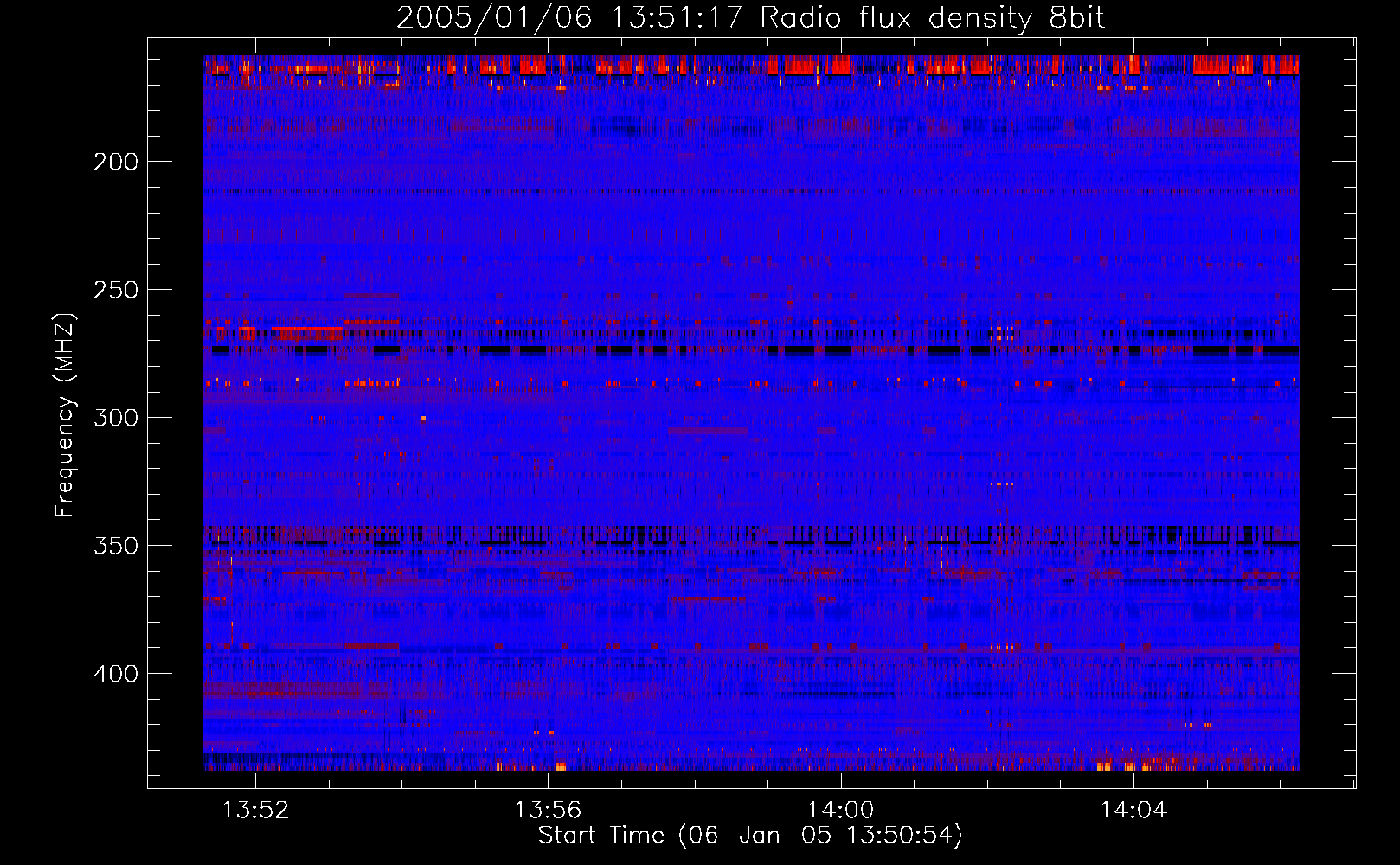This screenshot has width=1400, height=865.
Task: Click the 350 frequency tick label
Action: 116,546
